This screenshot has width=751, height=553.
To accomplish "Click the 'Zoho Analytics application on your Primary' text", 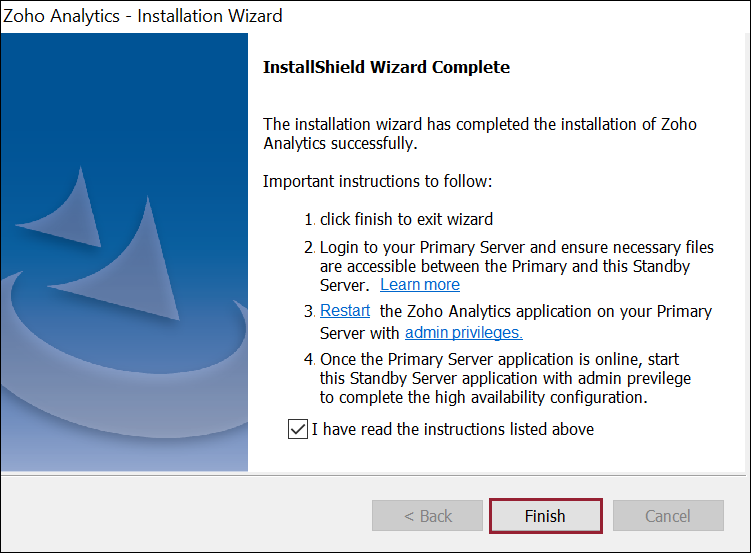I will [546, 311].
